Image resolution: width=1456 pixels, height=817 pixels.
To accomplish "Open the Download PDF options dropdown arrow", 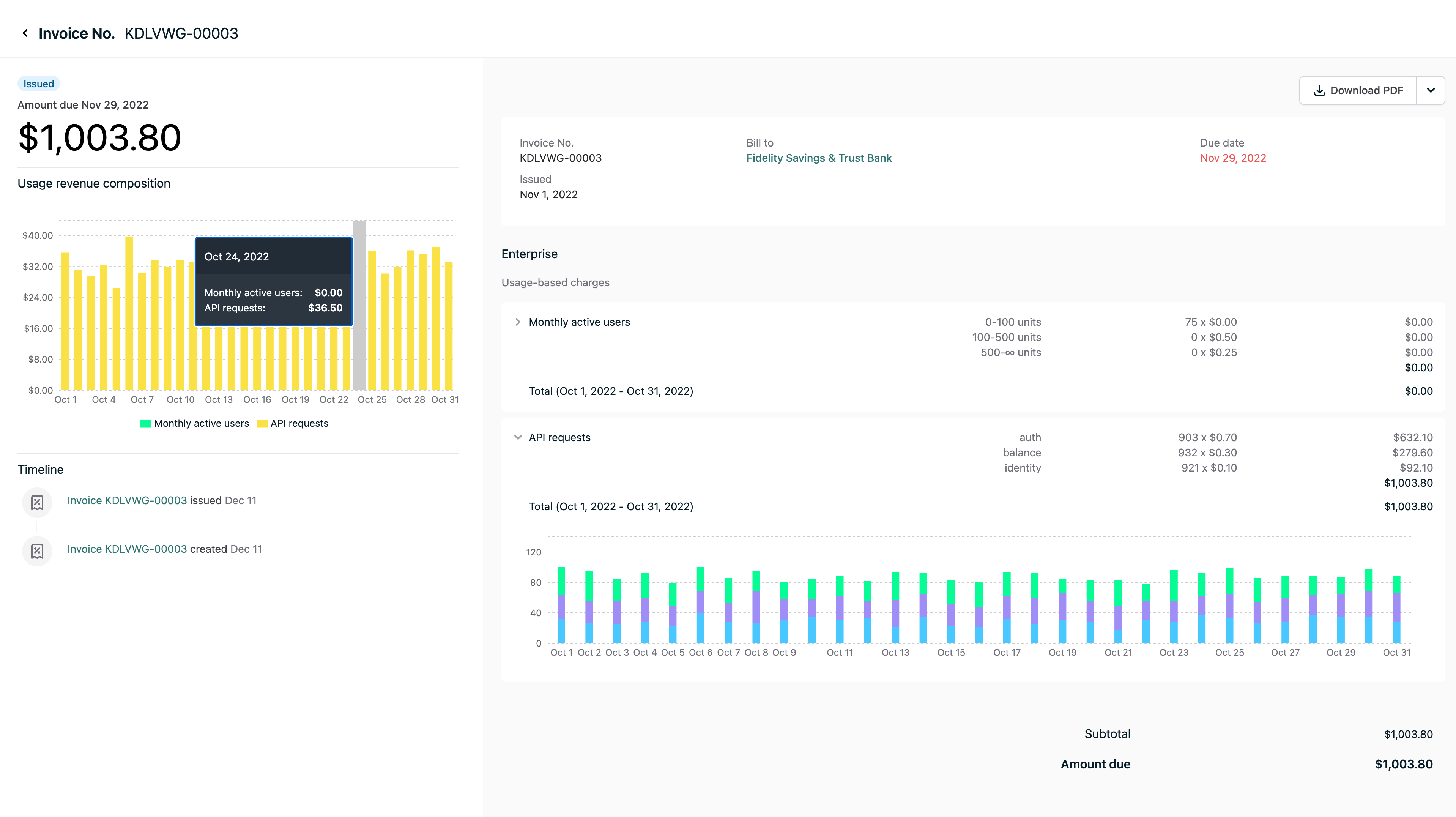I will (x=1431, y=90).
